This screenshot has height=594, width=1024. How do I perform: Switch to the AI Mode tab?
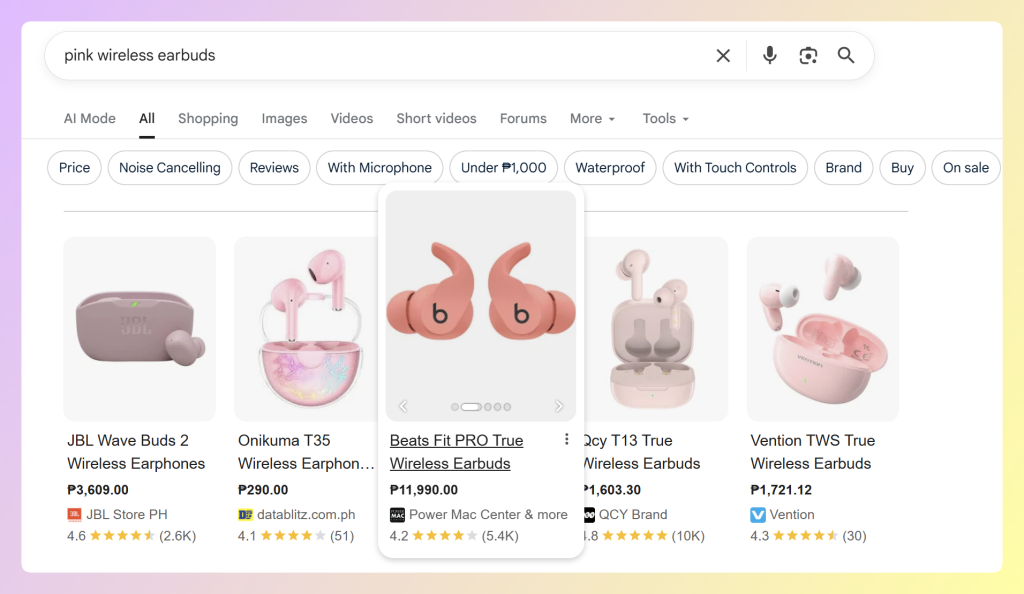coord(89,118)
